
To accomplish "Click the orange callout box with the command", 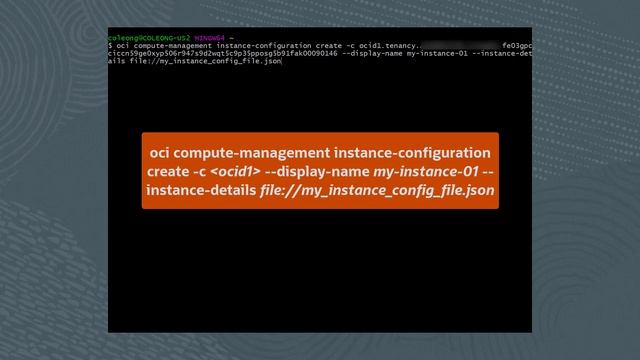I will pyautogui.click(x=320, y=171).
